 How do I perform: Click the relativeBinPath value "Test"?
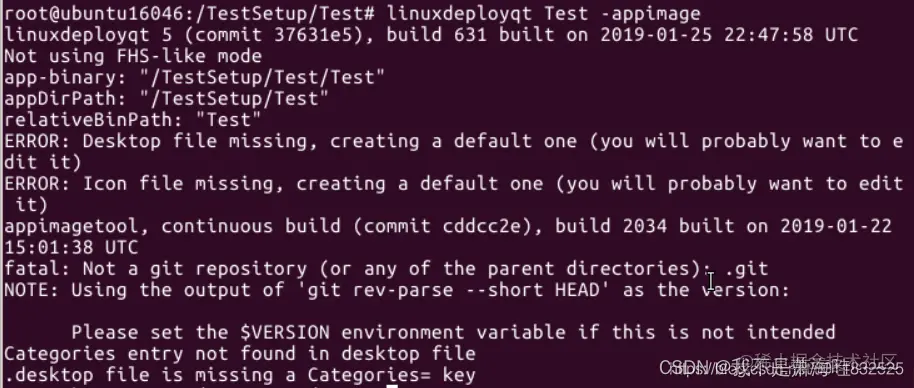tap(228, 120)
